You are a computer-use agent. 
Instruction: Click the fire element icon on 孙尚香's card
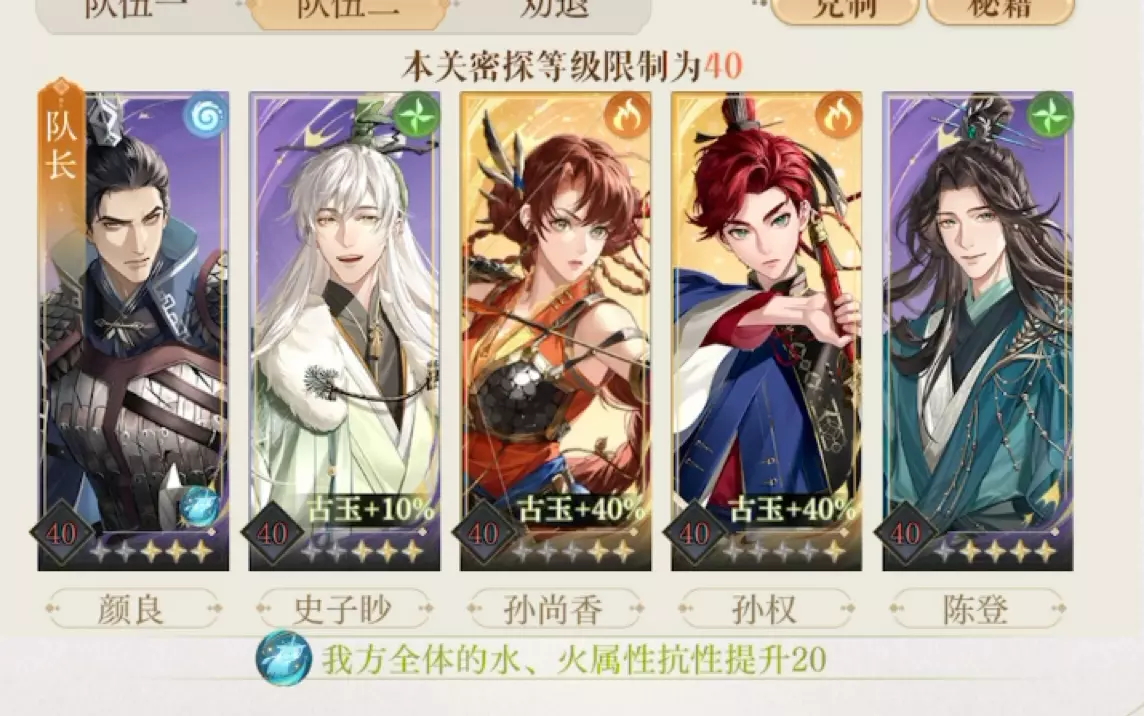pos(627,116)
